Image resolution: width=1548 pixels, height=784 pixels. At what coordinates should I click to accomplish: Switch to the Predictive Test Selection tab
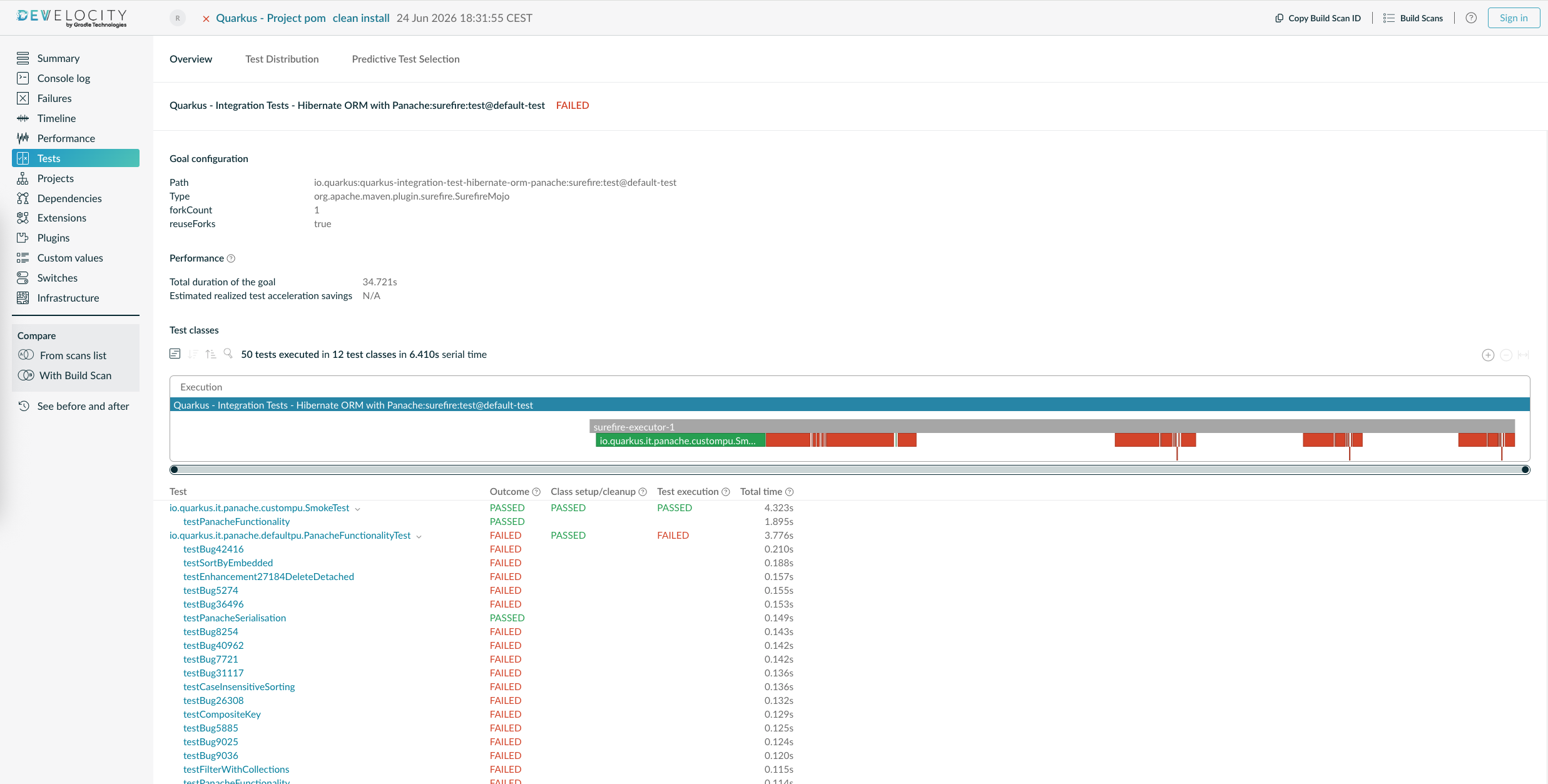pos(405,59)
